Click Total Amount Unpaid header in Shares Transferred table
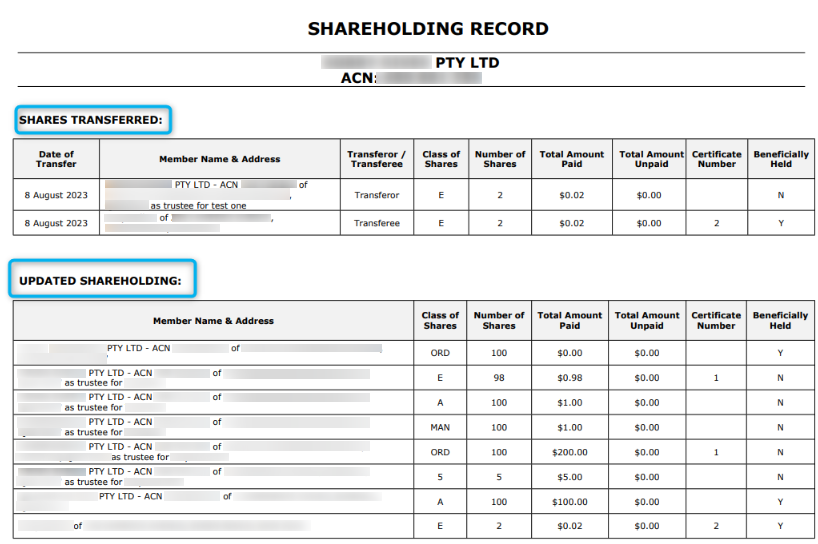 pos(650,159)
